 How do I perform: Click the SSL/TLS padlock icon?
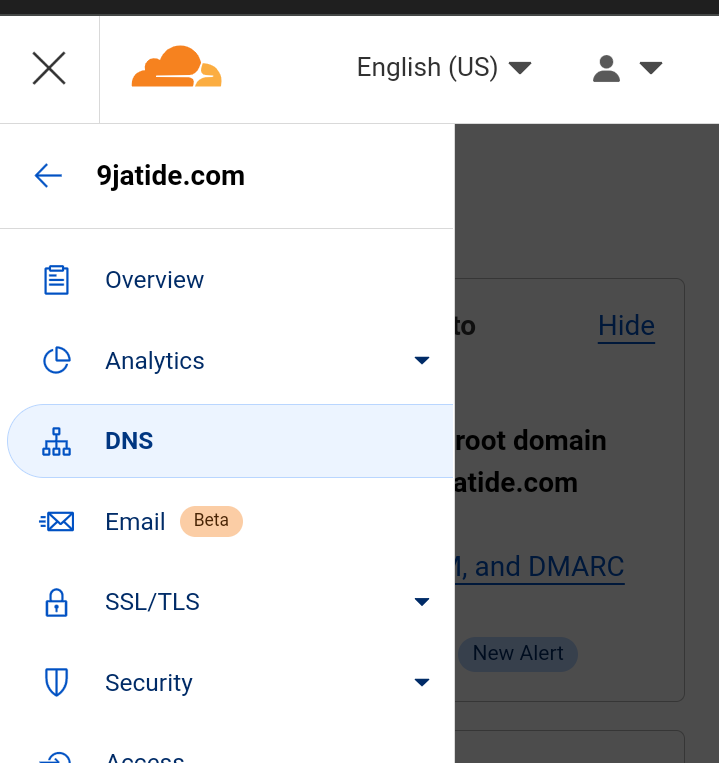[x=56, y=602]
